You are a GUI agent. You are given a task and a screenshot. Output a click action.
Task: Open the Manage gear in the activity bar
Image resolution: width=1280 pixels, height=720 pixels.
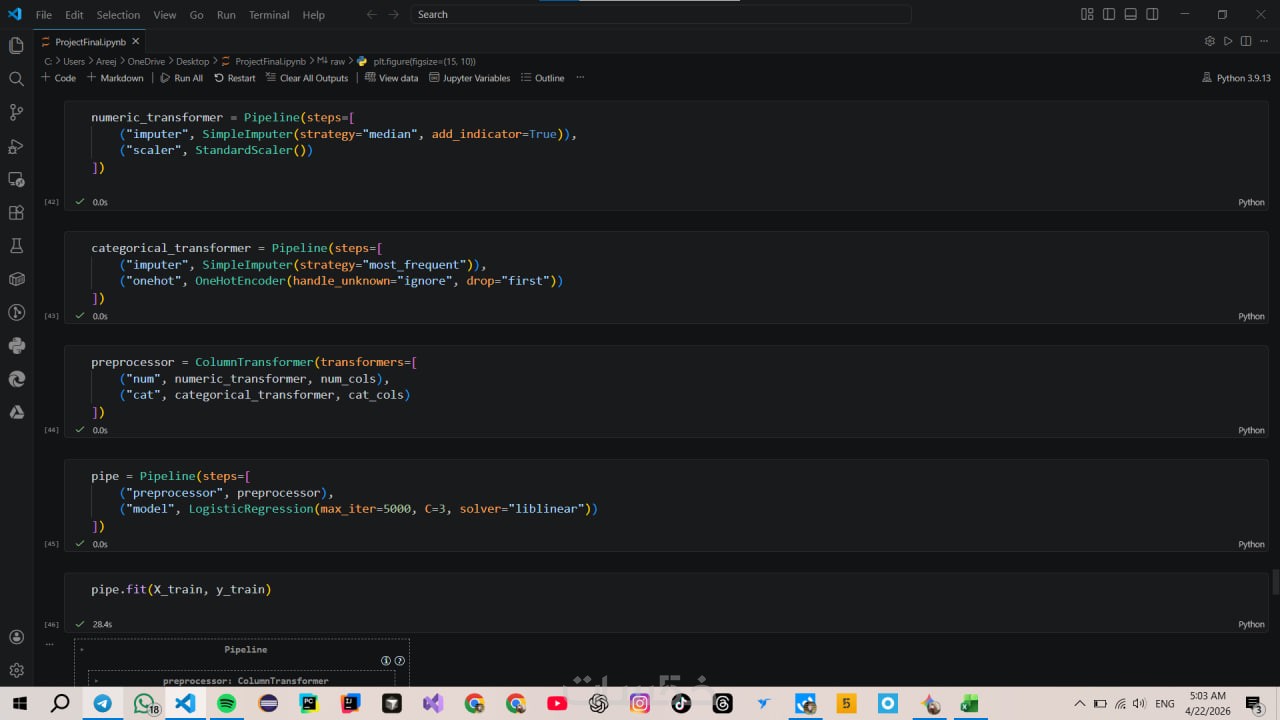16,670
